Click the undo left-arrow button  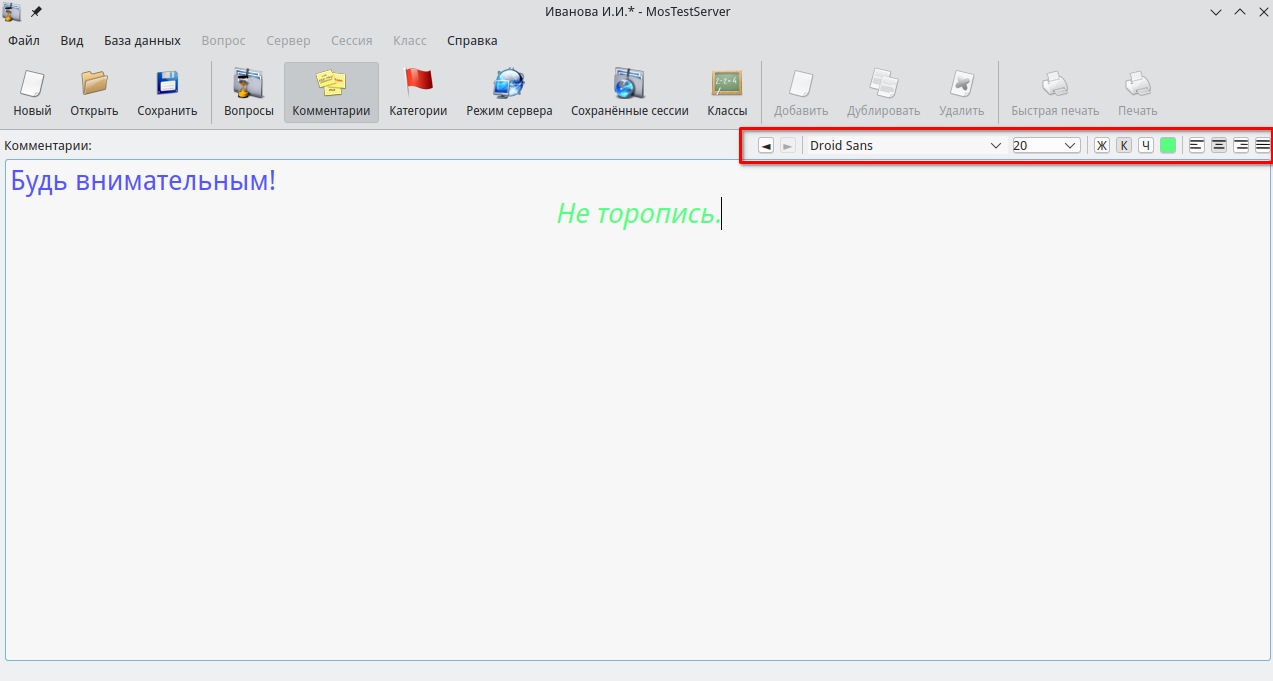click(766, 146)
